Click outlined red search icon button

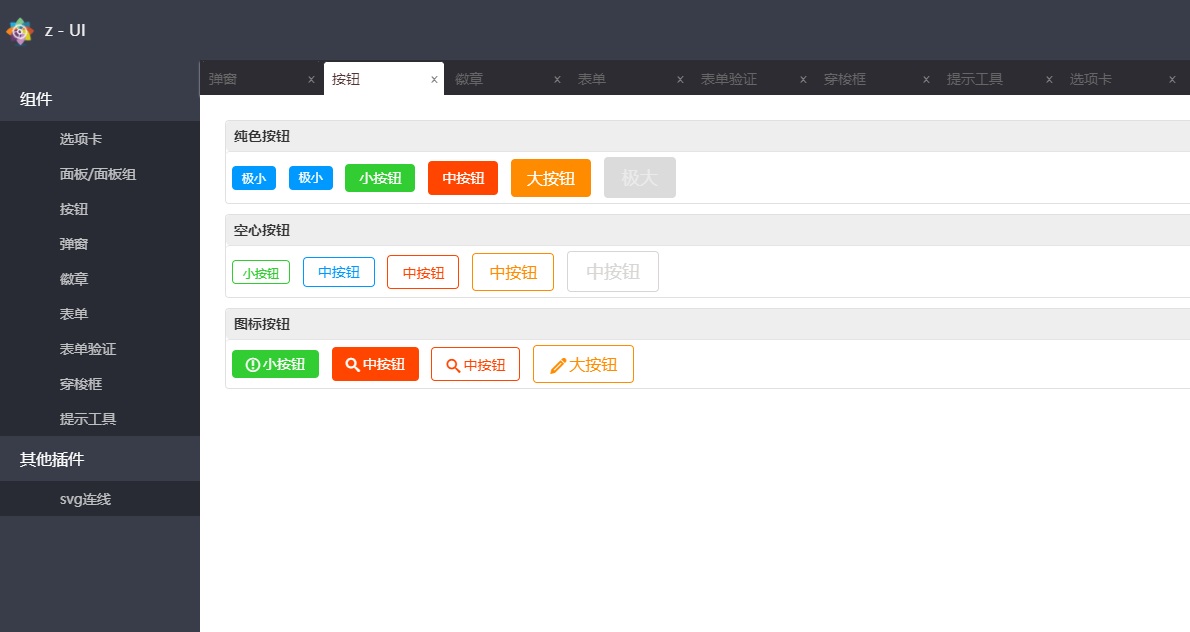tap(475, 365)
